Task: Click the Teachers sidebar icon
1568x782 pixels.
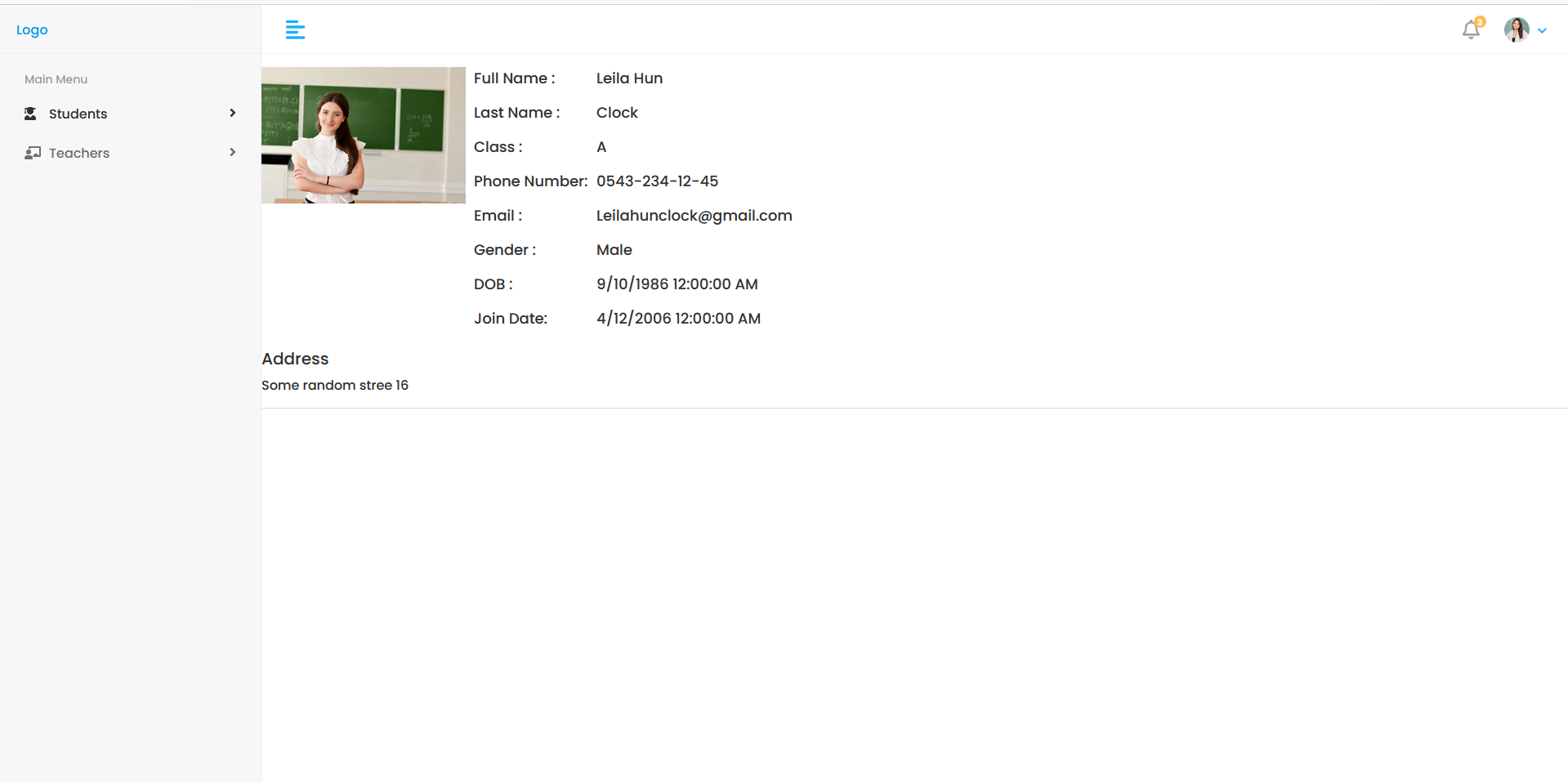Action: [32, 152]
